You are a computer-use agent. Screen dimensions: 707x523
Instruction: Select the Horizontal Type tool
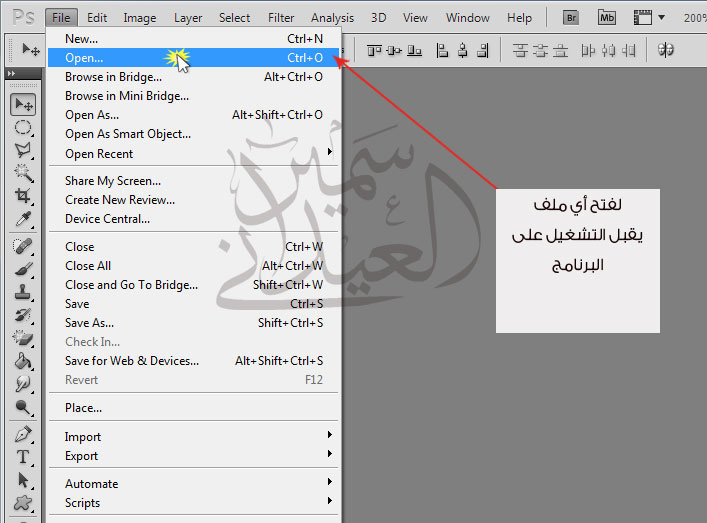[x=23, y=457]
